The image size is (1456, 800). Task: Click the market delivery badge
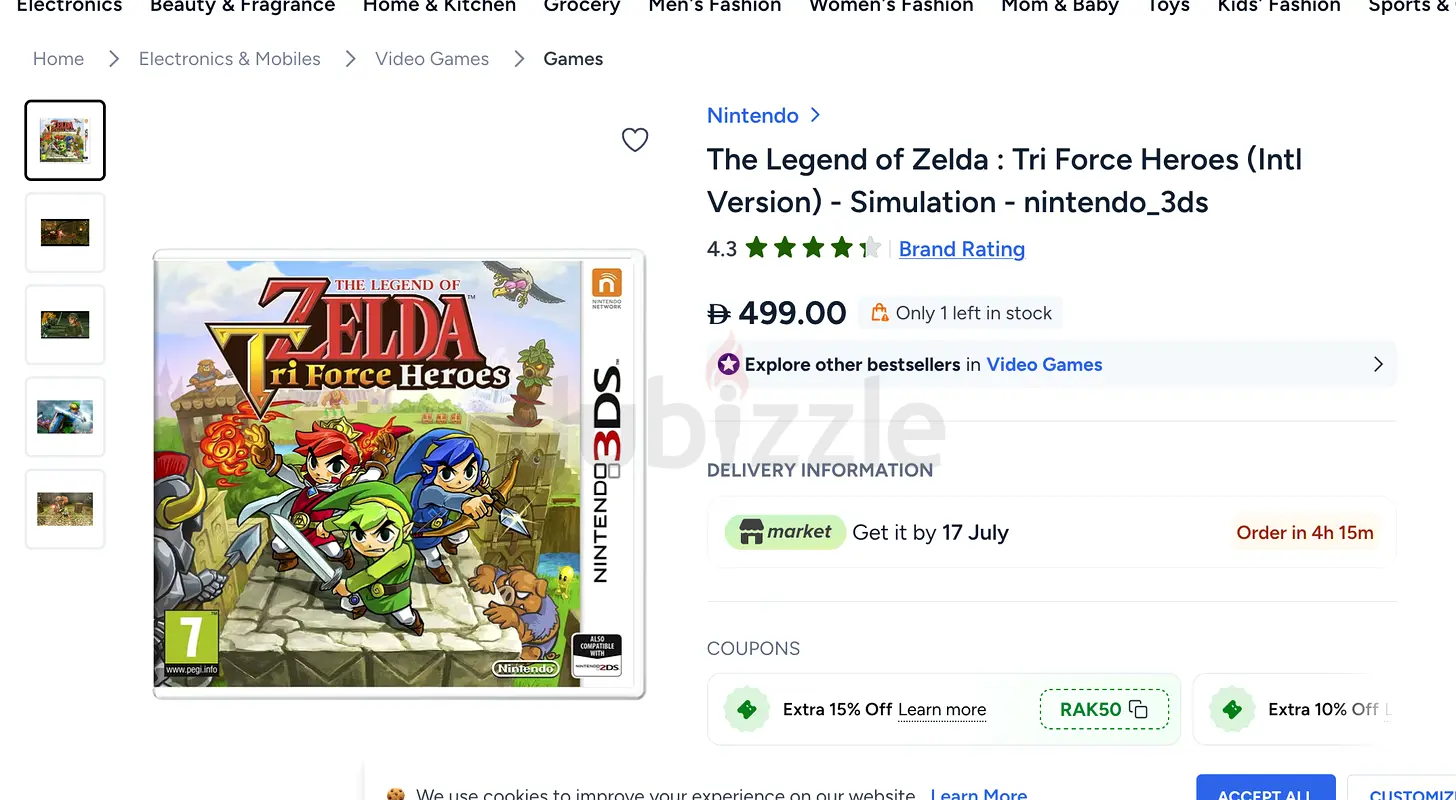(785, 532)
